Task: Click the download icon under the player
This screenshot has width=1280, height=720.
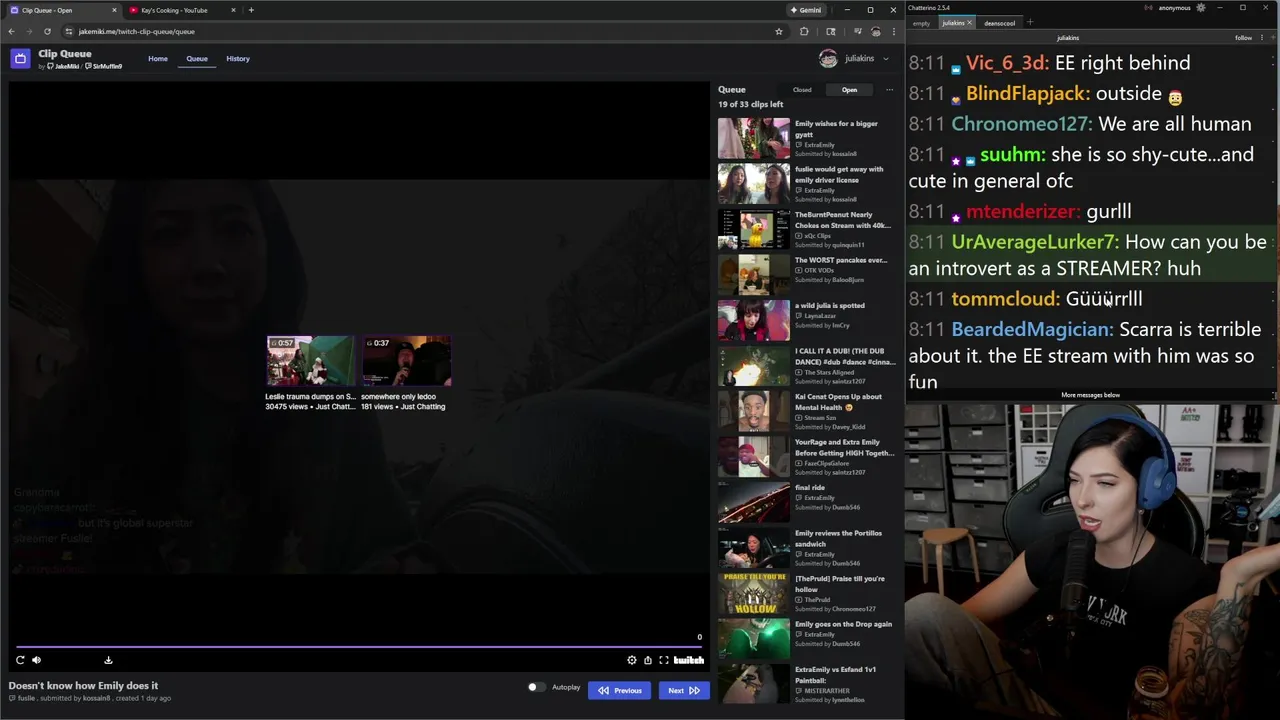Action: point(108,660)
